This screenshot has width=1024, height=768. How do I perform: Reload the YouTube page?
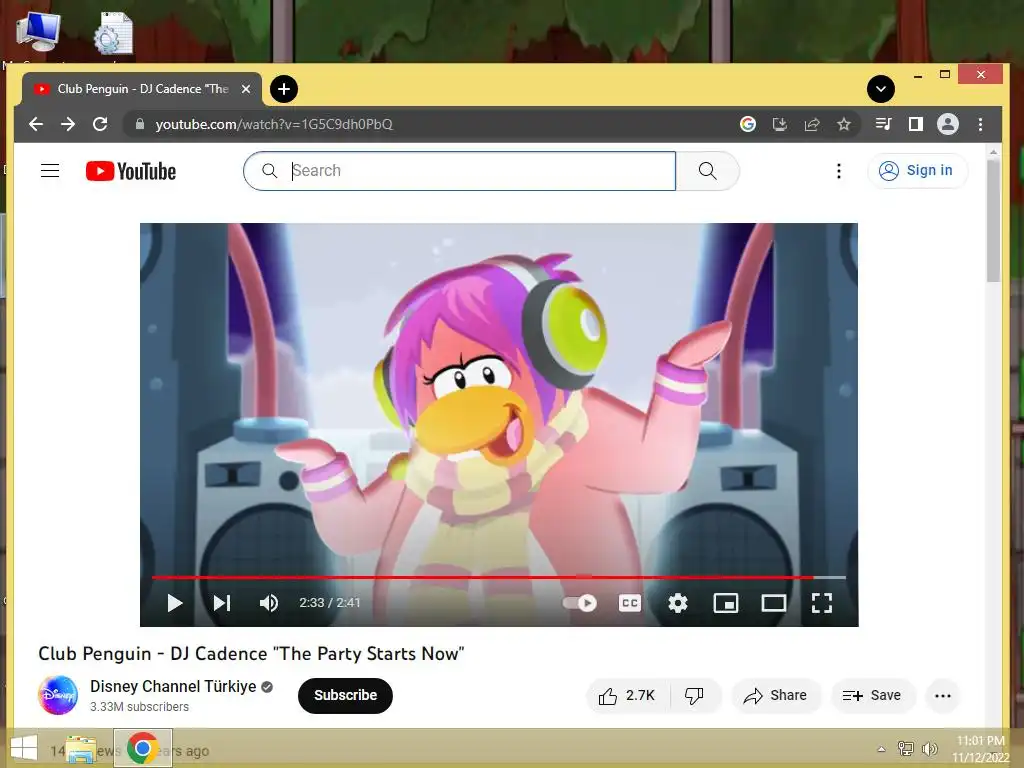tap(100, 124)
